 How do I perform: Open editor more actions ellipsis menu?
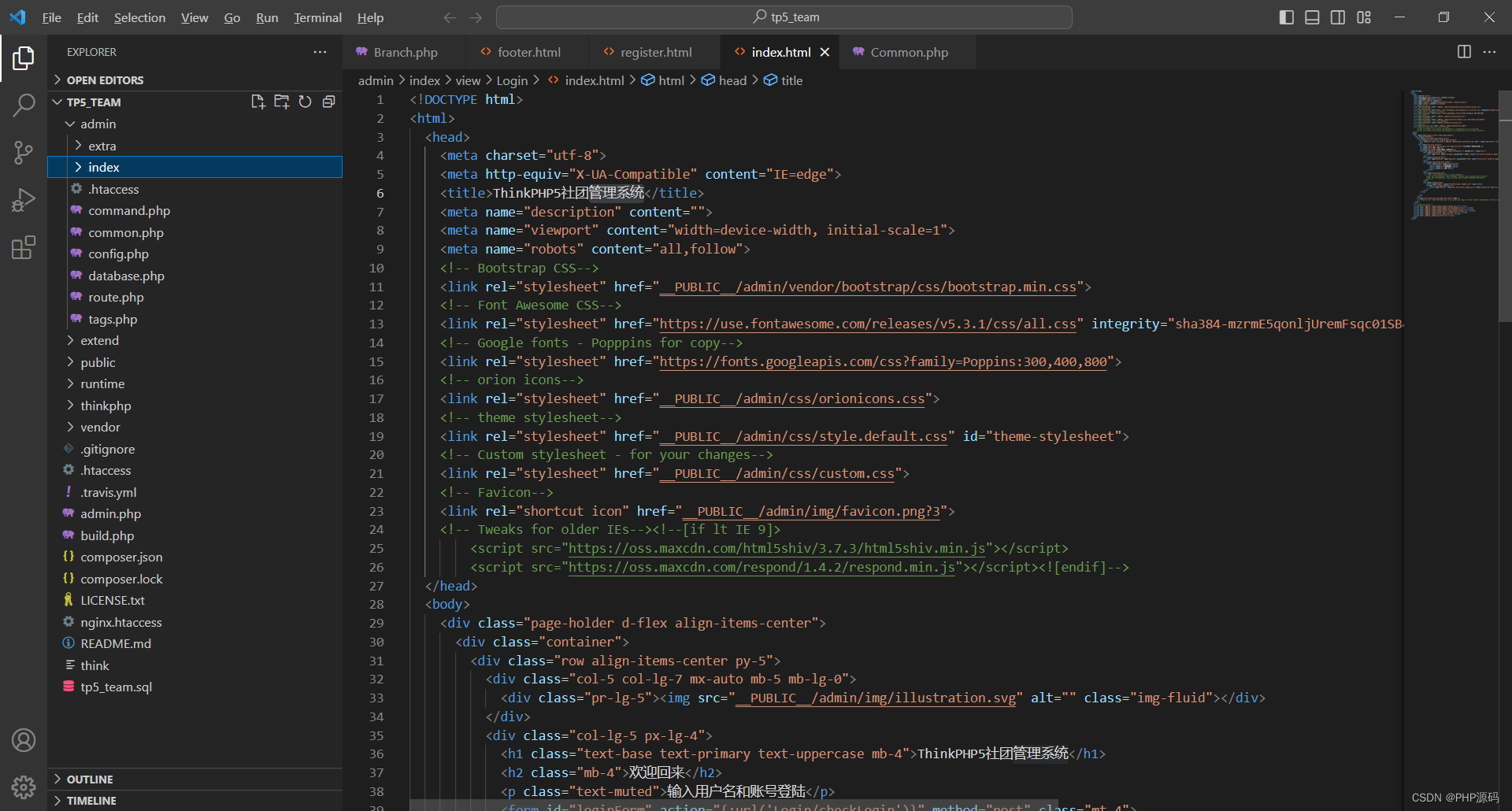[1489, 52]
